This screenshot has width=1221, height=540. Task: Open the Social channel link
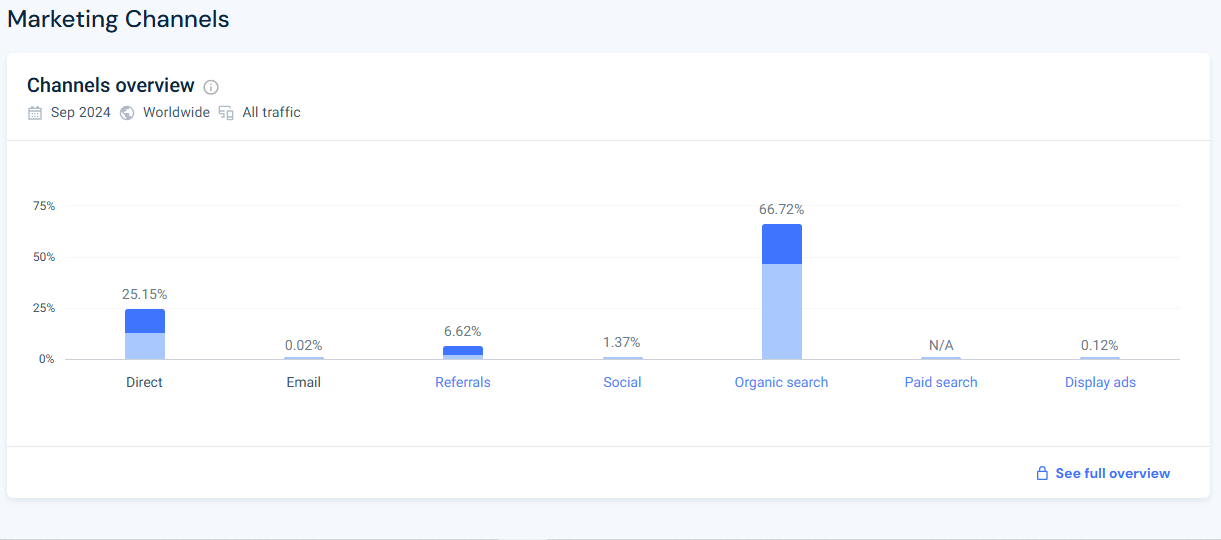622,382
